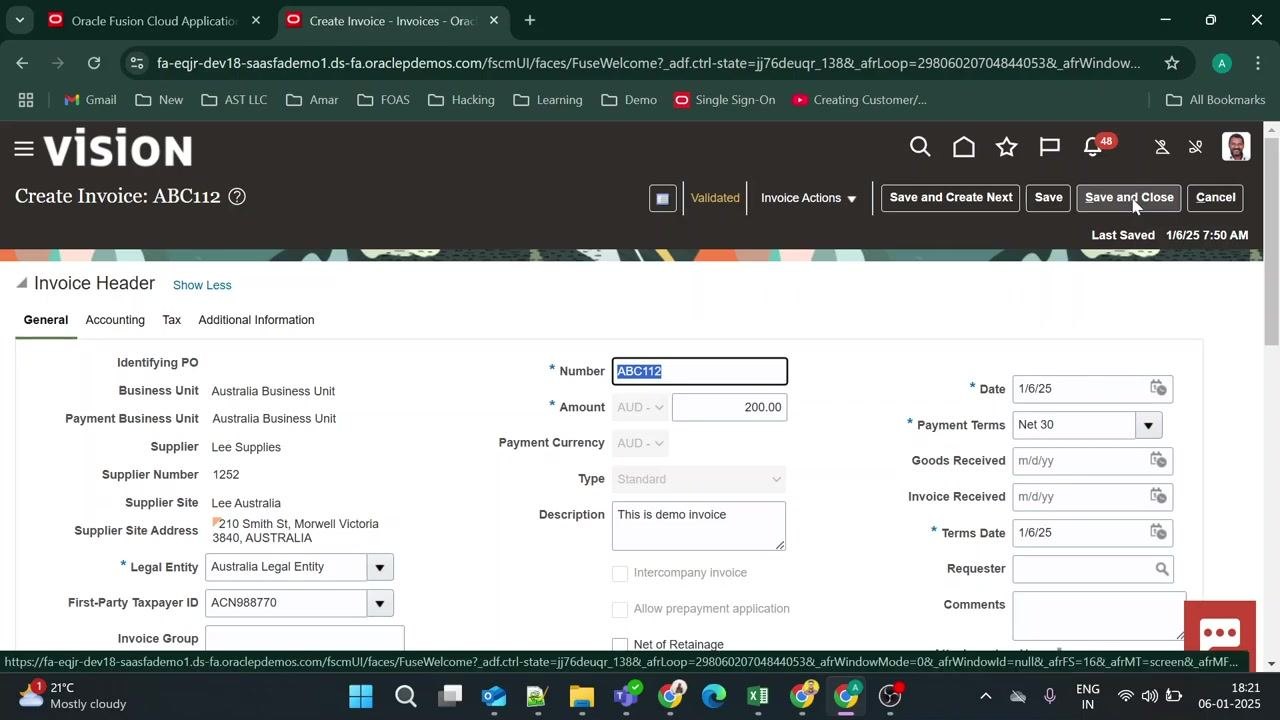Open the user profile photo menu
Viewport: 1280px width, 720px height.
(x=1237, y=147)
